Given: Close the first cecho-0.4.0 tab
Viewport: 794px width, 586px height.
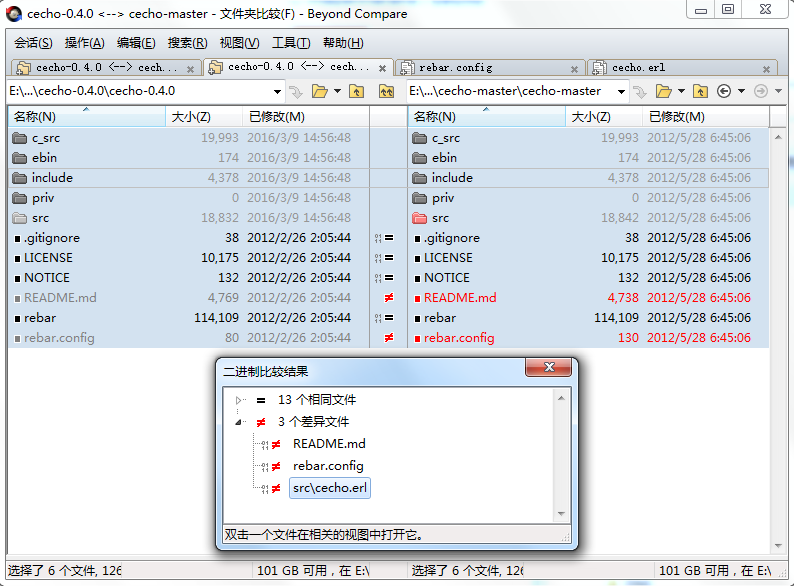Looking at the screenshot, I should [190, 69].
